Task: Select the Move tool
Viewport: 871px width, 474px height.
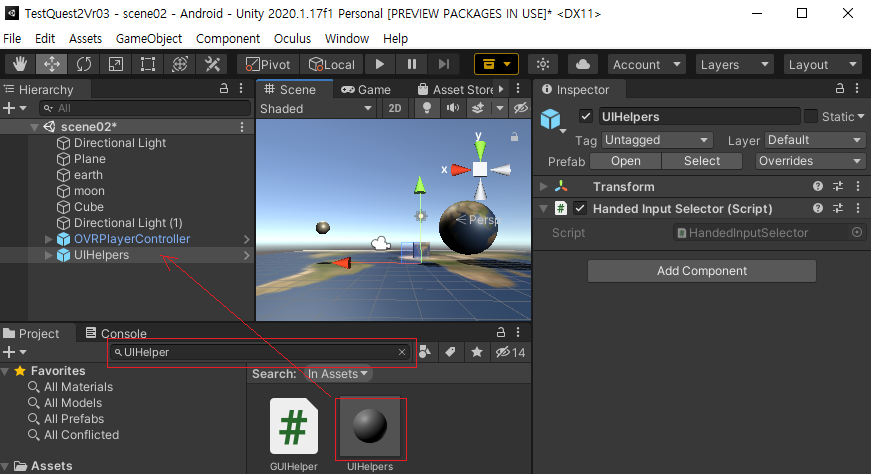Action: (x=52, y=64)
